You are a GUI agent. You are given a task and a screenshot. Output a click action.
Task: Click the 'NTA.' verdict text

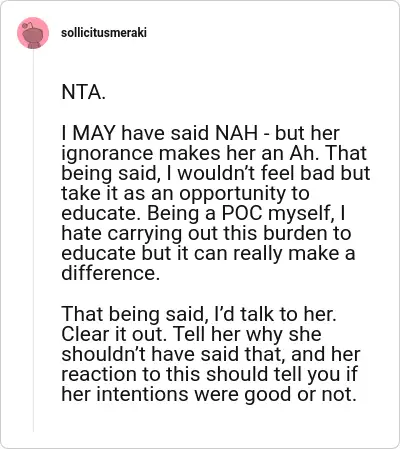click(83, 92)
